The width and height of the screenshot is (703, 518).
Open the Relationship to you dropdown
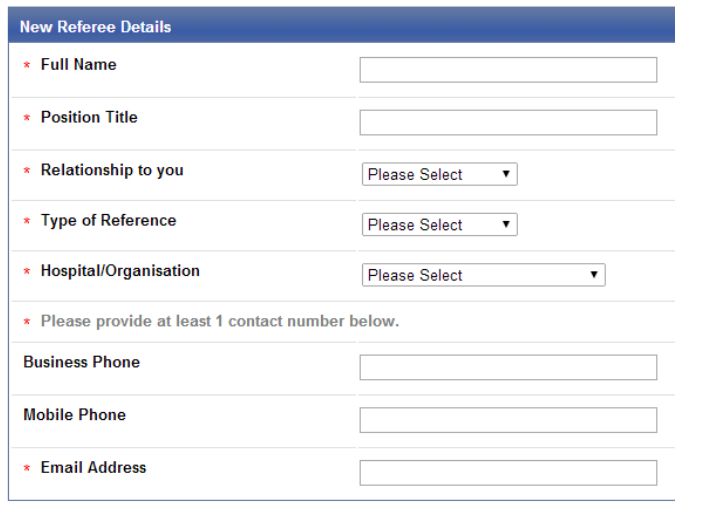tap(439, 174)
